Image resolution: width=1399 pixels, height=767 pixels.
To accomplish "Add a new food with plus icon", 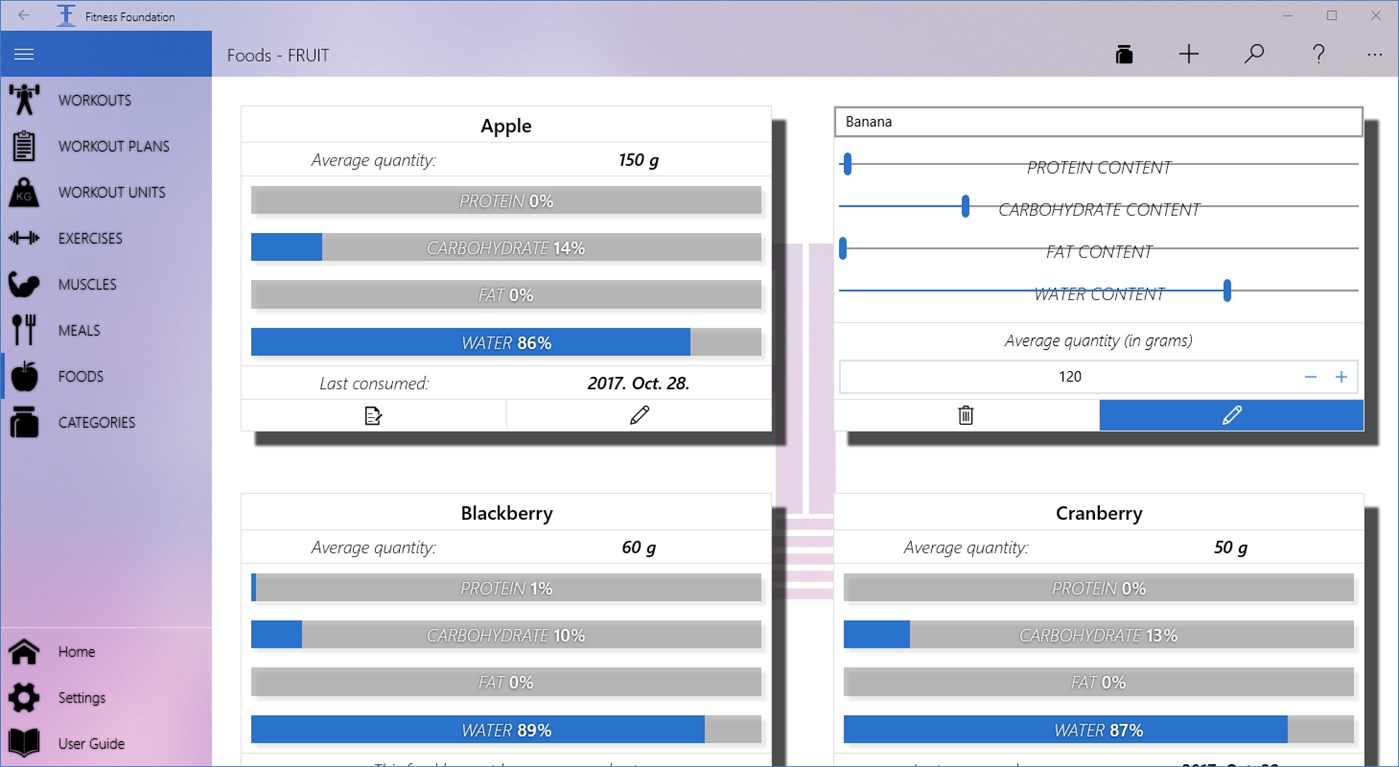I will [1189, 55].
